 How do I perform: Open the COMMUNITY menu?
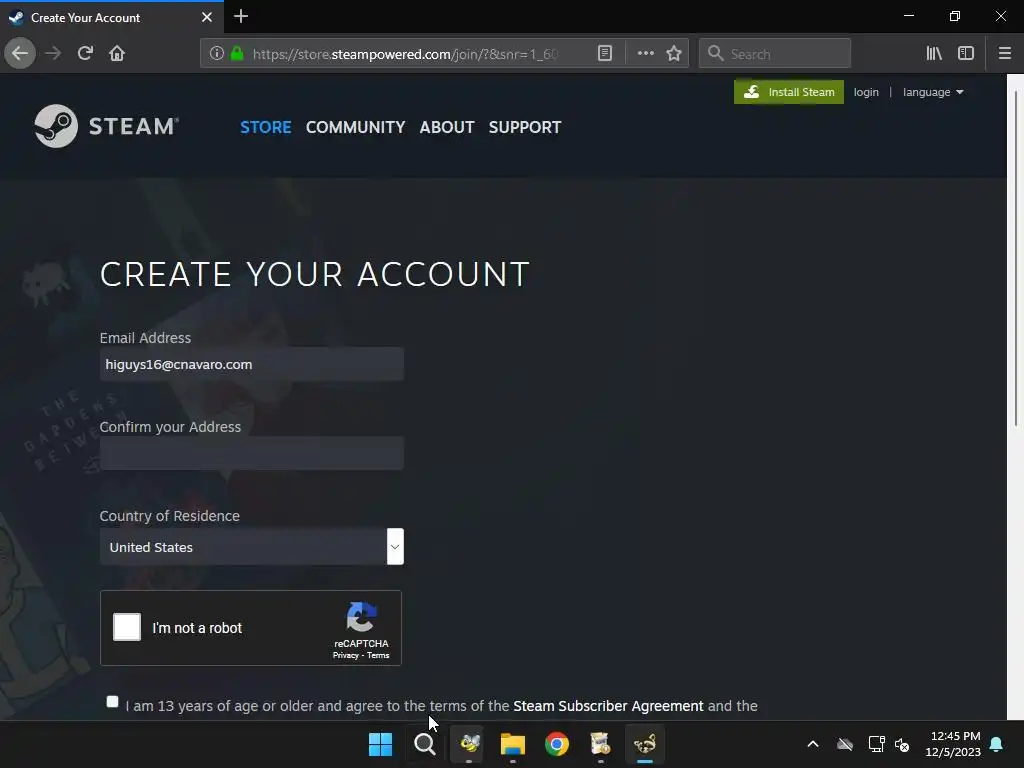pos(355,127)
